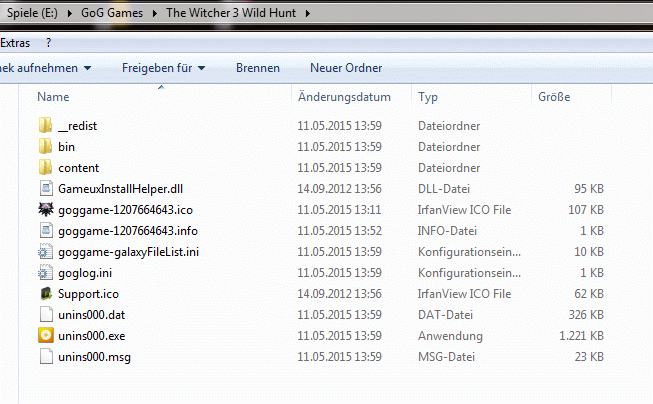Click the 'DAT-Datei' type cell
This screenshot has width=653, height=404.
tap(445, 315)
